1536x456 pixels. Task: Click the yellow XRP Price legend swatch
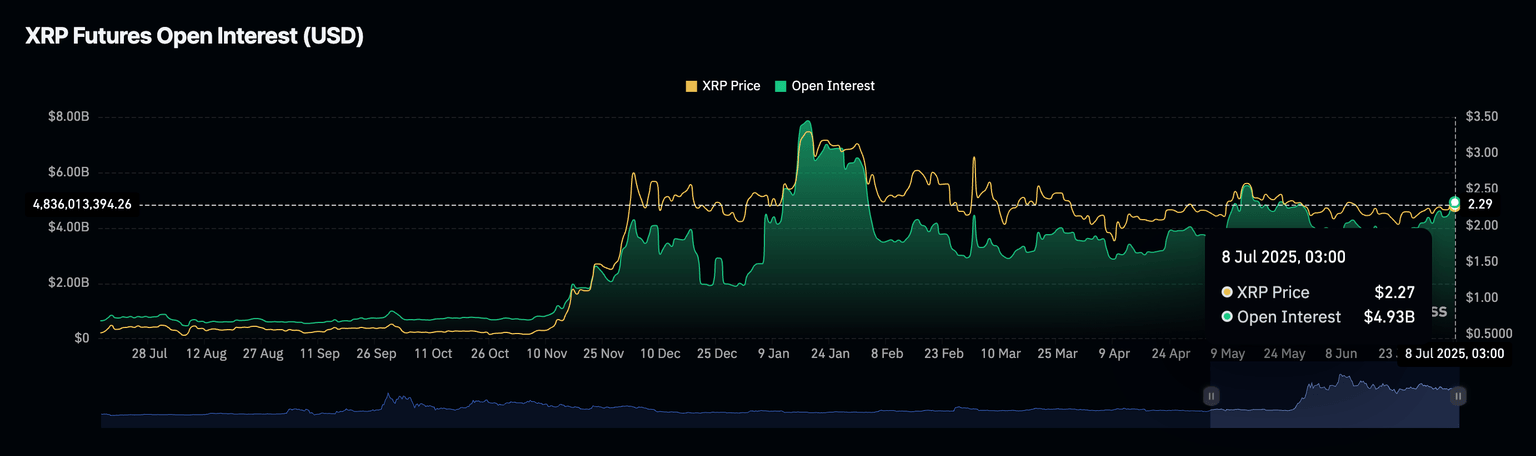(x=691, y=86)
